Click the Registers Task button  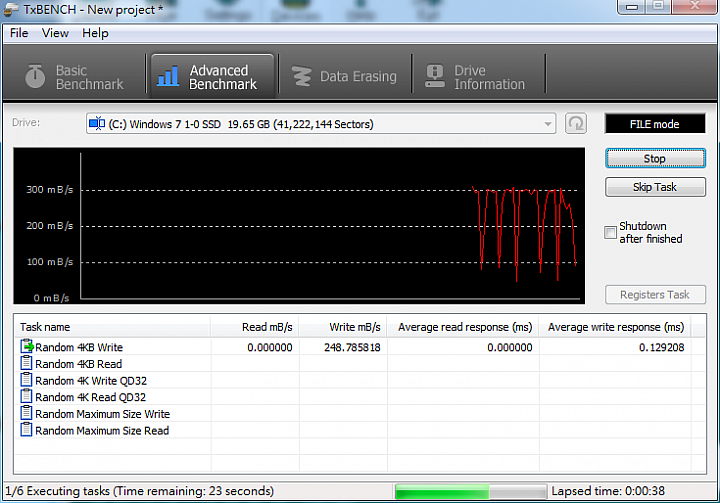point(655,294)
